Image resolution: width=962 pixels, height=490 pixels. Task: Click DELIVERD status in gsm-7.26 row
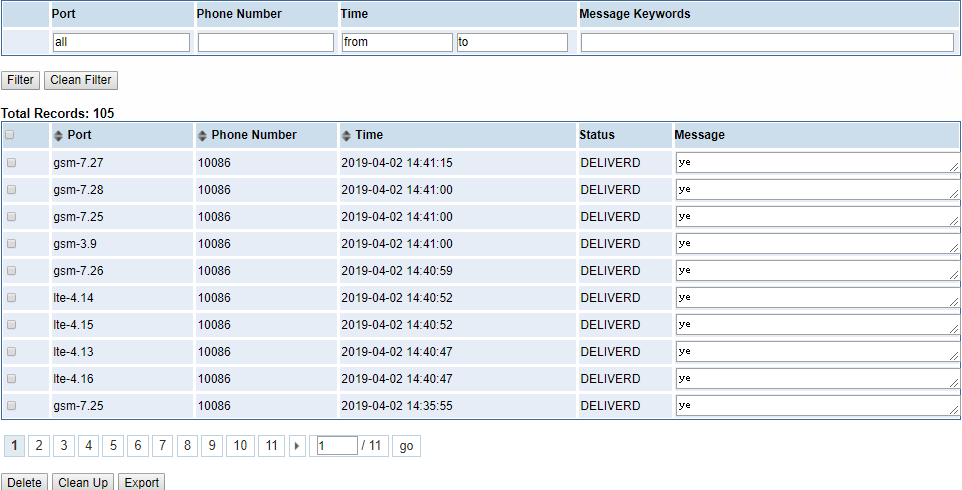coord(610,271)
